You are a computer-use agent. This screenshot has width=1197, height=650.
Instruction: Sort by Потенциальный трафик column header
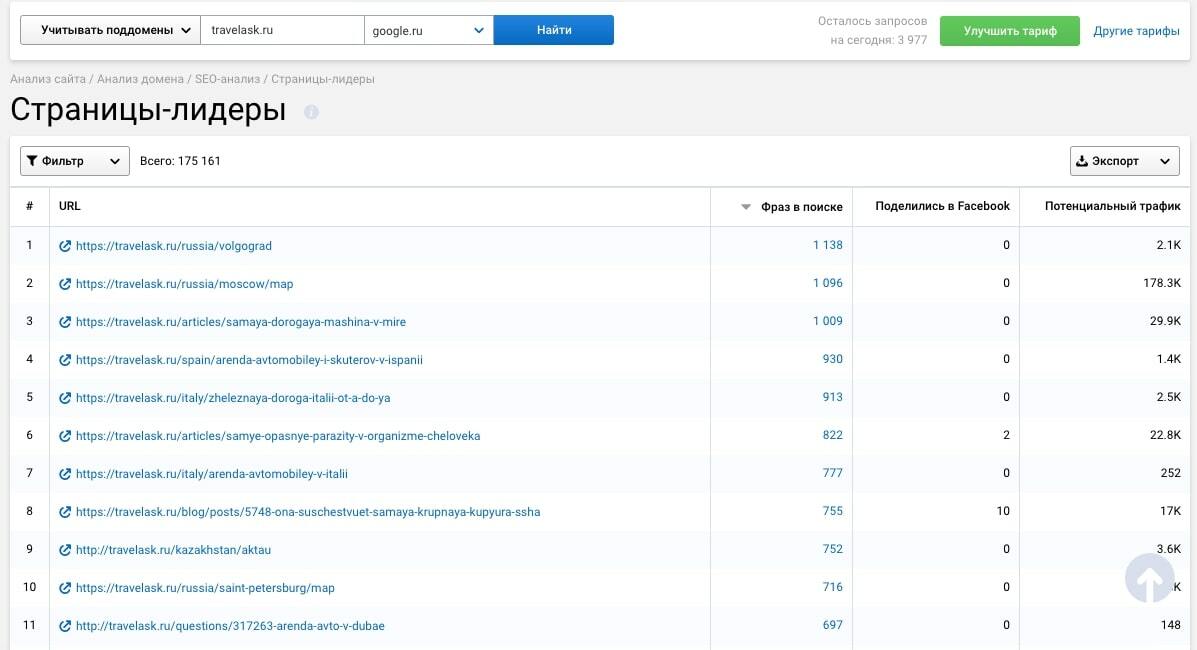tap(1112, 206)
